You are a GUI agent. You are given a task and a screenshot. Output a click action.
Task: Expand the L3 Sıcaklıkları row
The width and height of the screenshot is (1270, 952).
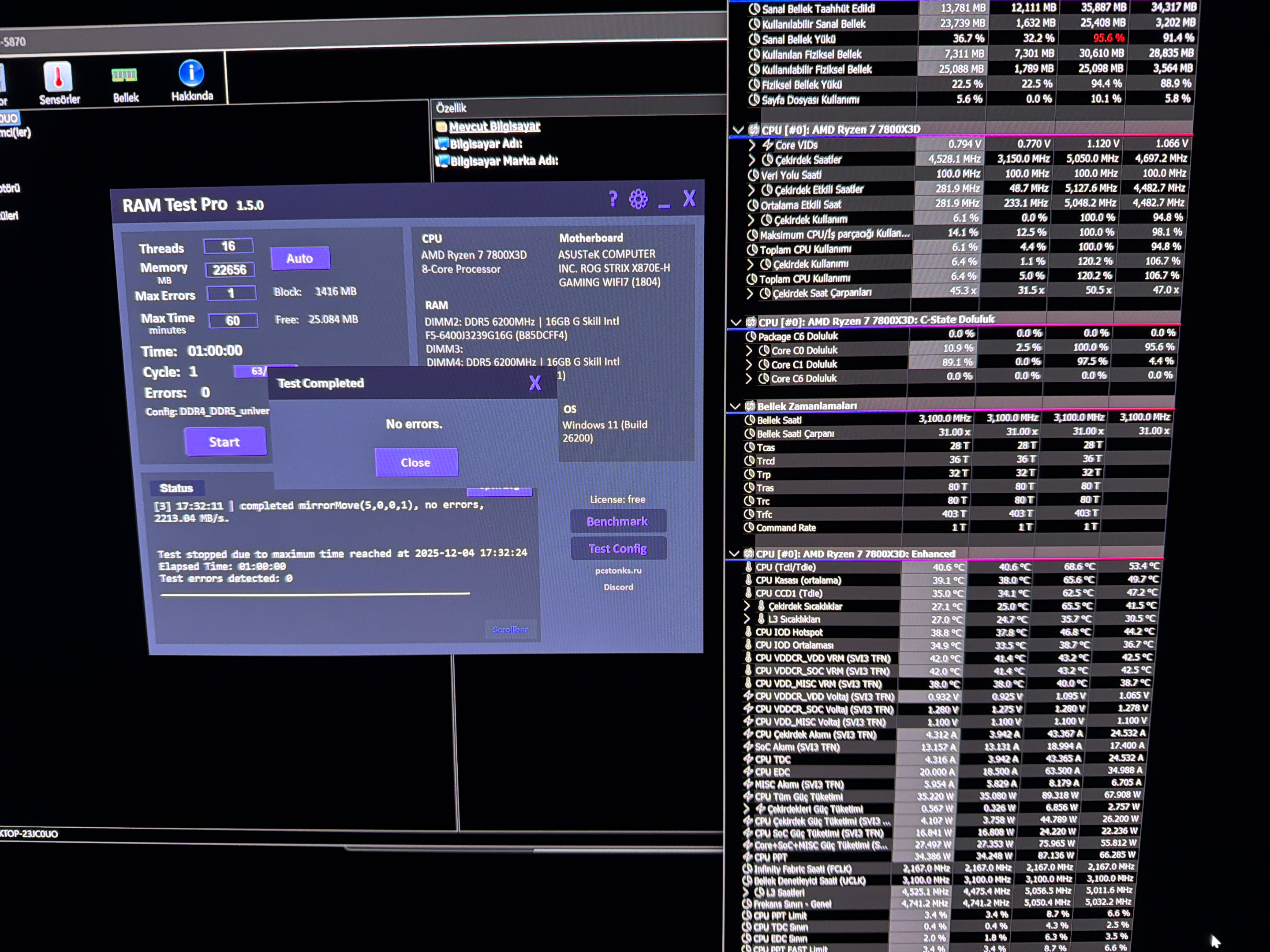point(747,619)
